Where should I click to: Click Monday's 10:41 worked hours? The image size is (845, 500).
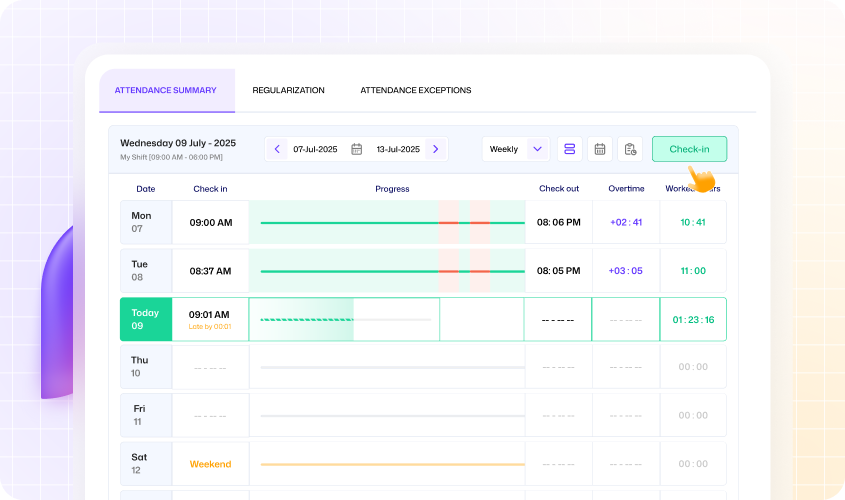pos(693,223)
